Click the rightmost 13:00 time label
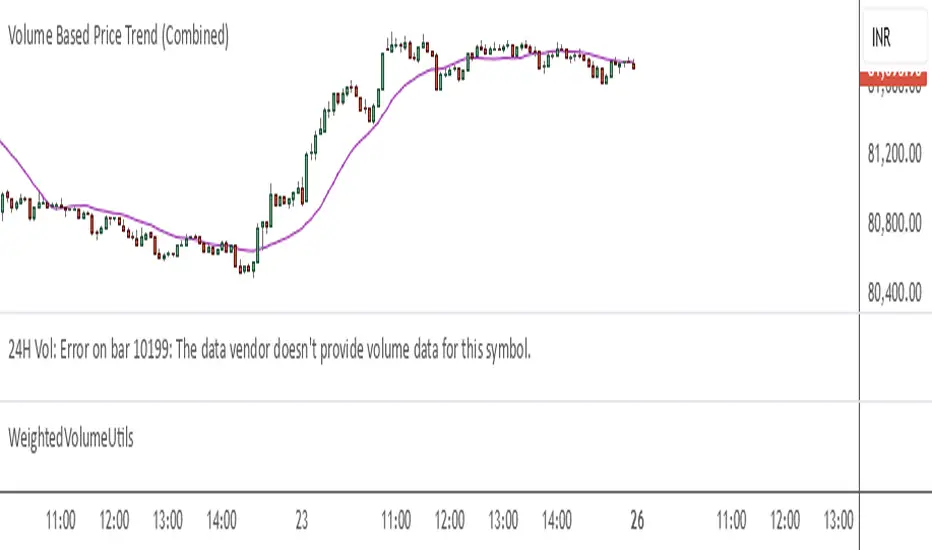 [x=837, y=520]
